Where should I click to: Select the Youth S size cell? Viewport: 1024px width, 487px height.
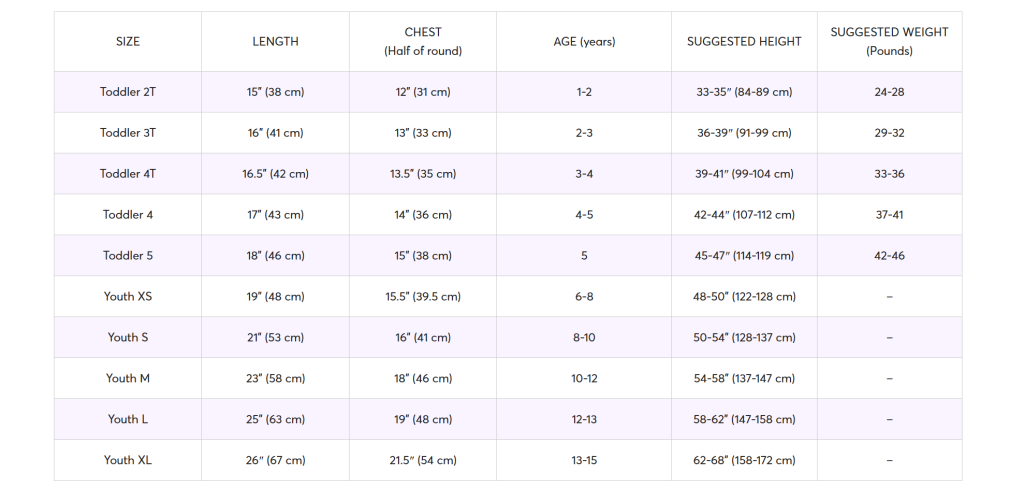(x=128, y=338)
